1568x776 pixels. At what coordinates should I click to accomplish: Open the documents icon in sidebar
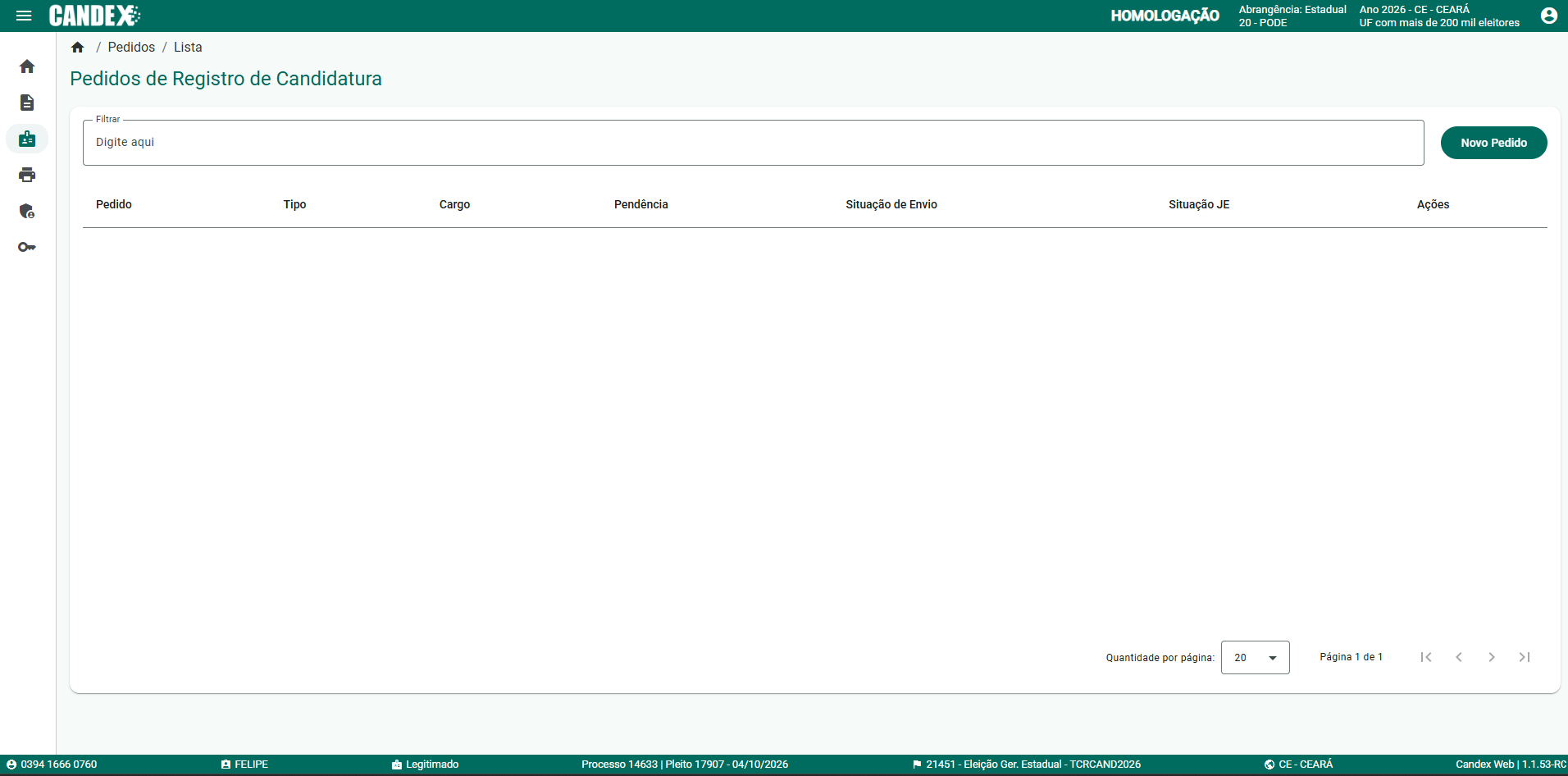(27, 103)
